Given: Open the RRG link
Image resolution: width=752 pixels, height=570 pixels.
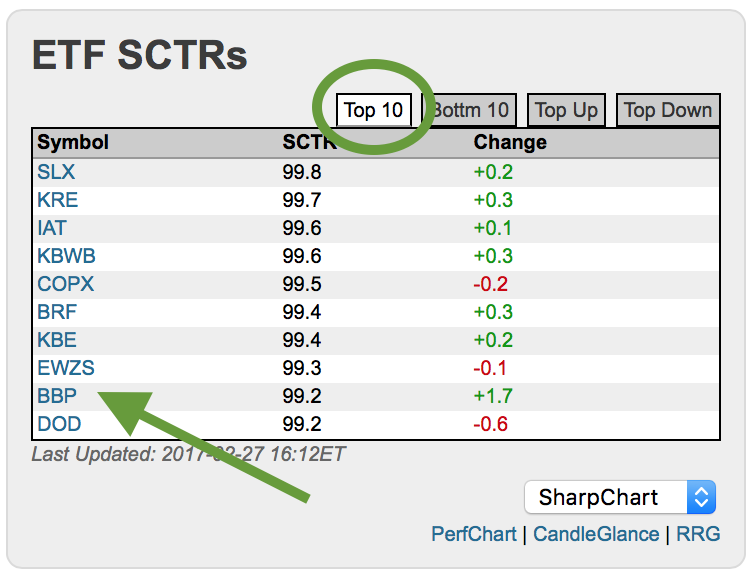Looking at the screenshot, I should coord(698,534).
